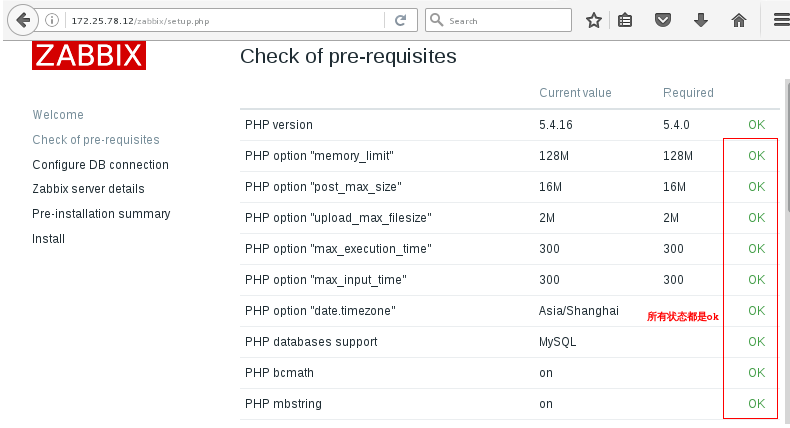Reload the page with the refresh icon
The height and width of the screenshot is (428, 790).
coord(400,20)
